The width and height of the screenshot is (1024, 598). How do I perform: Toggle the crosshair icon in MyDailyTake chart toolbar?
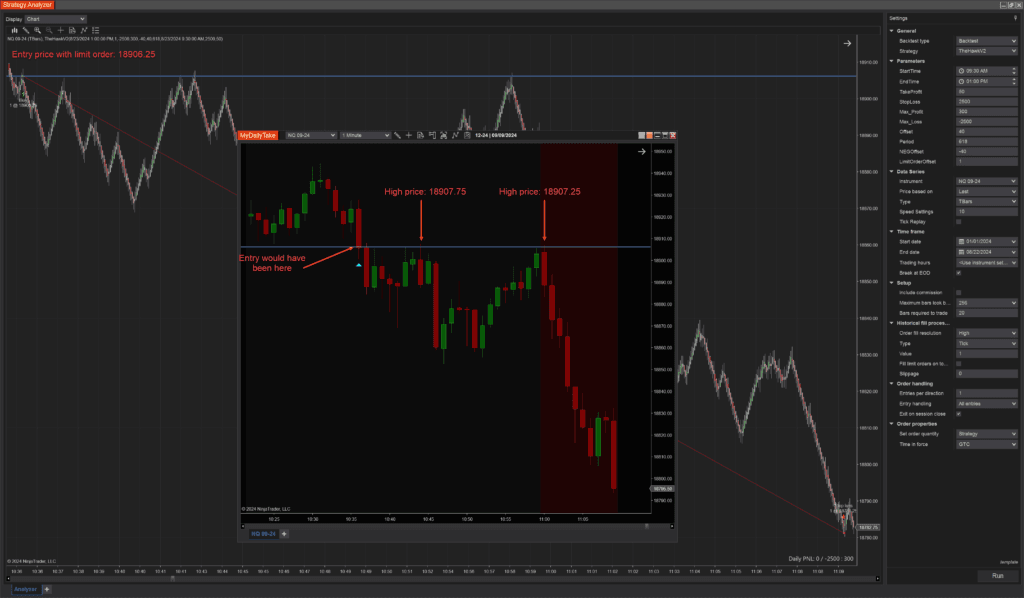(x=409, y=135)
